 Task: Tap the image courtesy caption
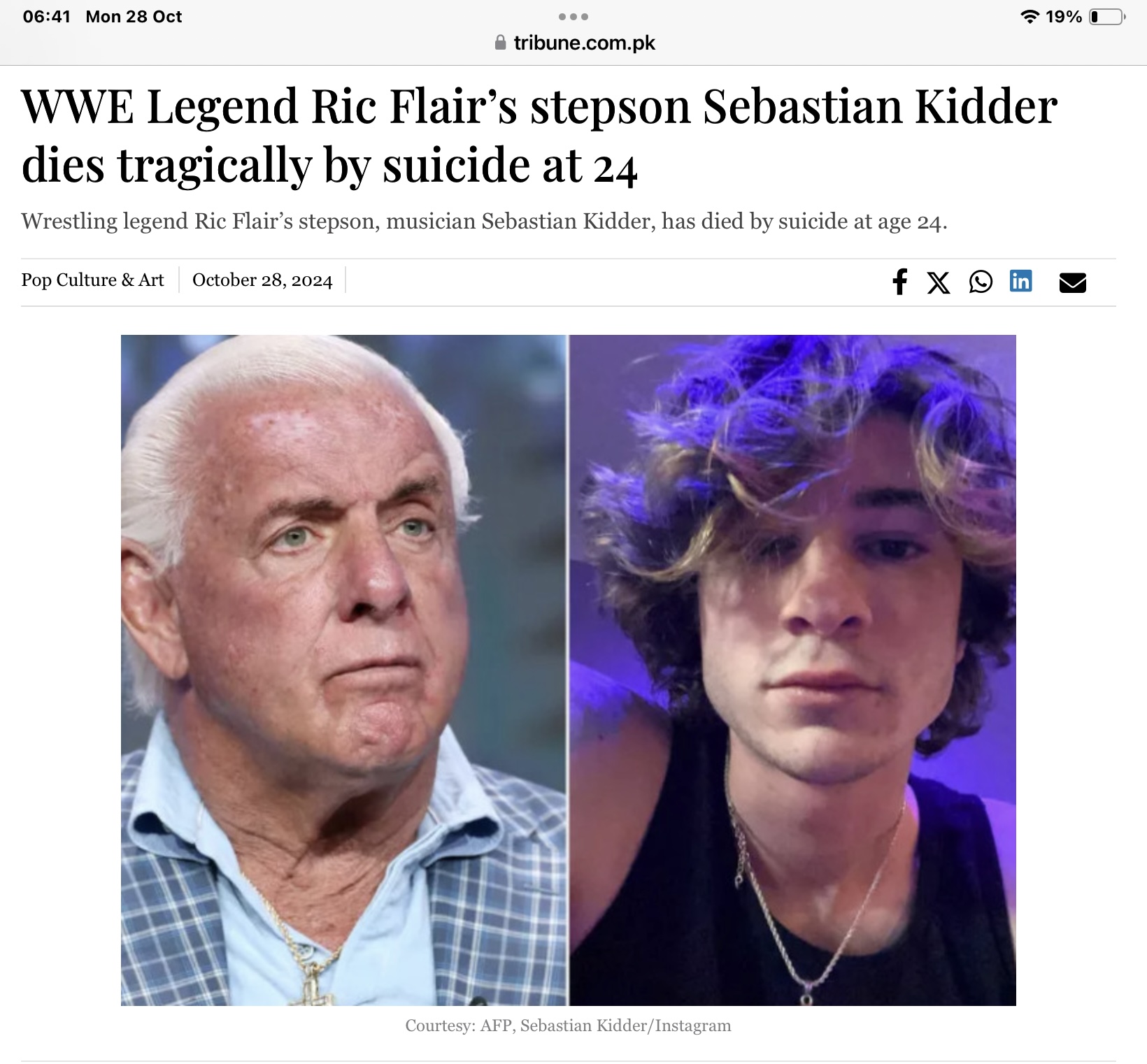click(568, 1026)
